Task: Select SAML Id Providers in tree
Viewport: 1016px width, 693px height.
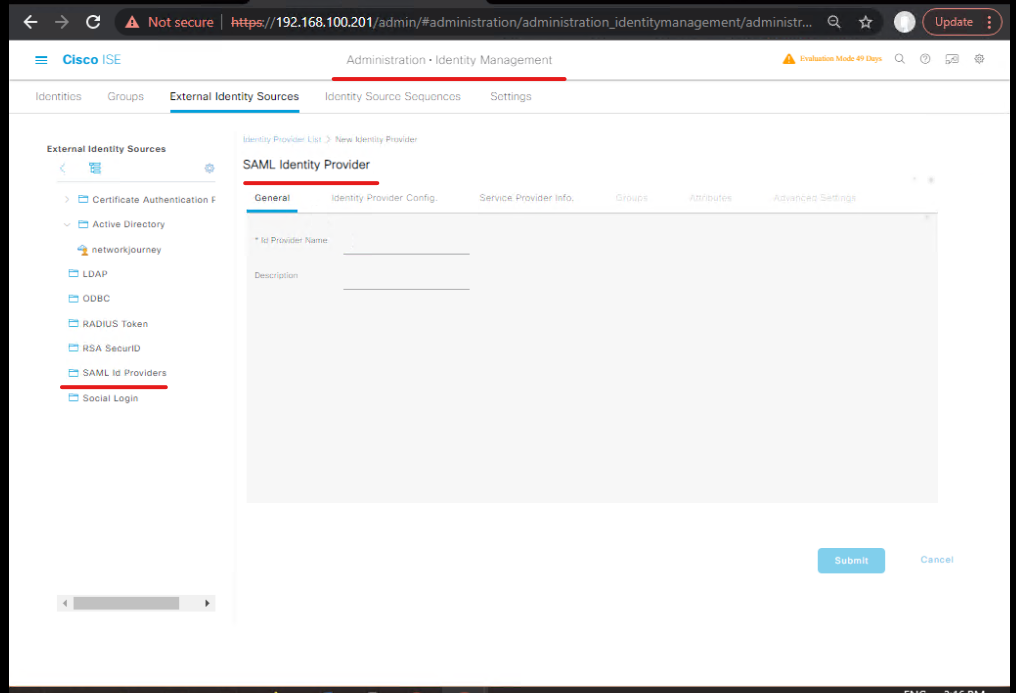Action: pyautogui.click(x=124, y=373)
